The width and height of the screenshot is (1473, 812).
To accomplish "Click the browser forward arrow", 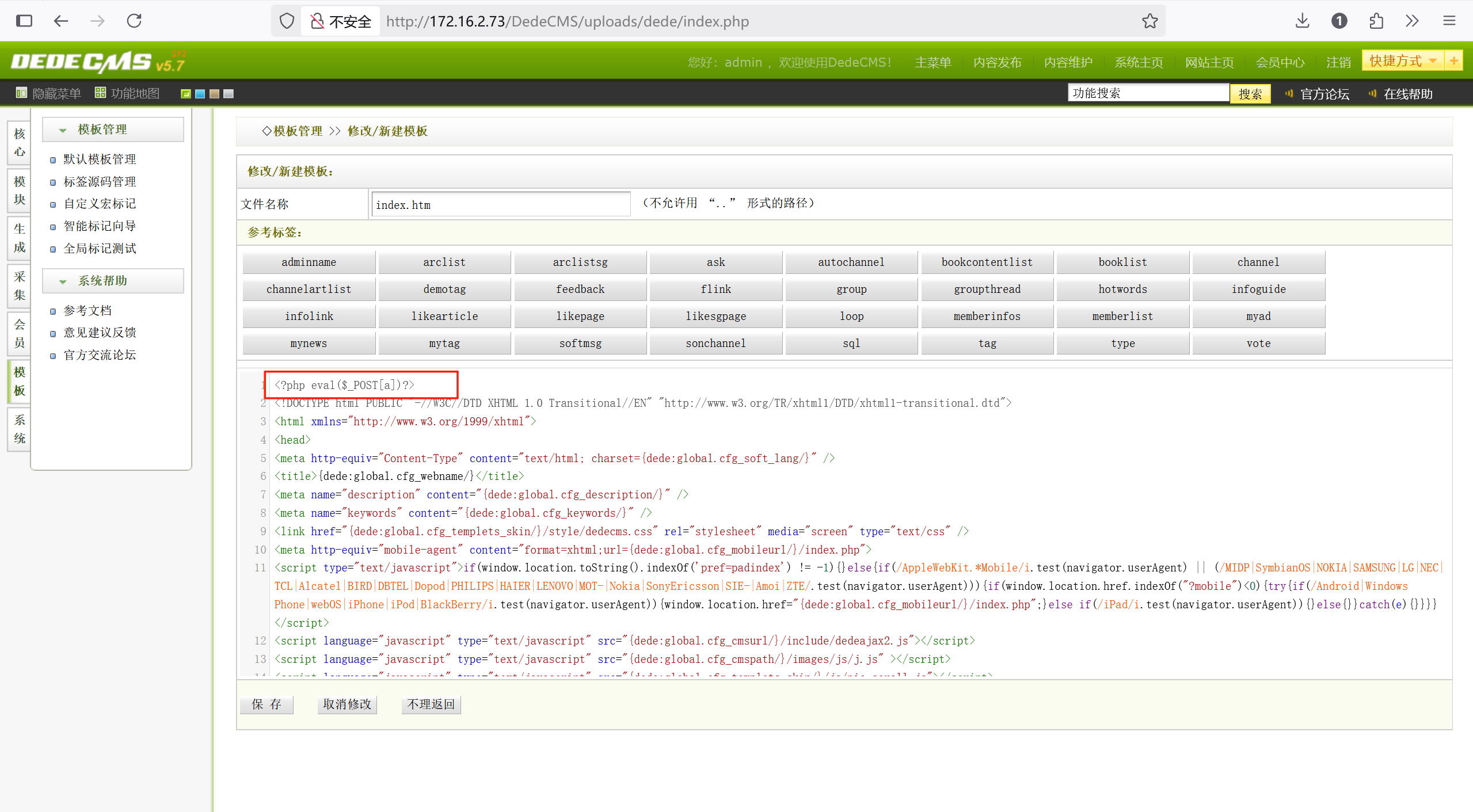I will (x=97, y=21).
